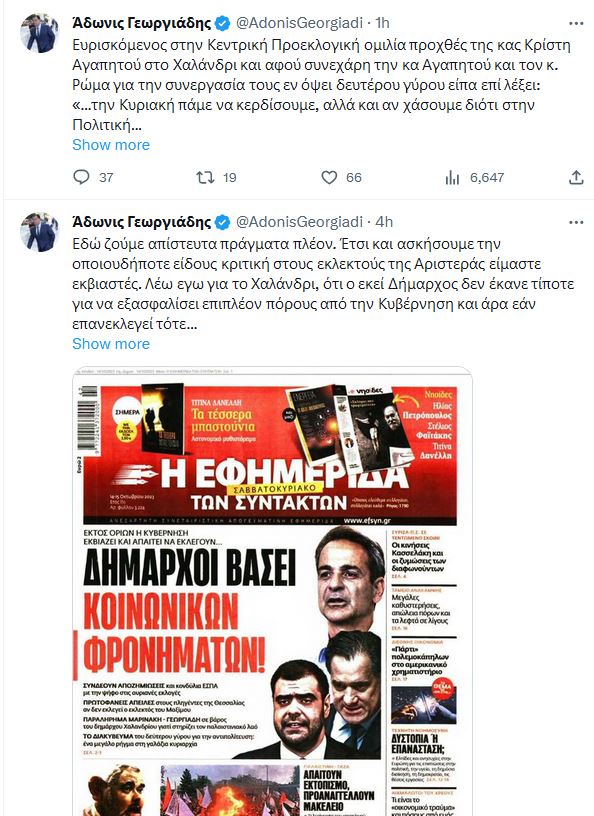Screen dimensions: 594x816
Task: Open the 4h timestamp link
Action: coord(384,222)
